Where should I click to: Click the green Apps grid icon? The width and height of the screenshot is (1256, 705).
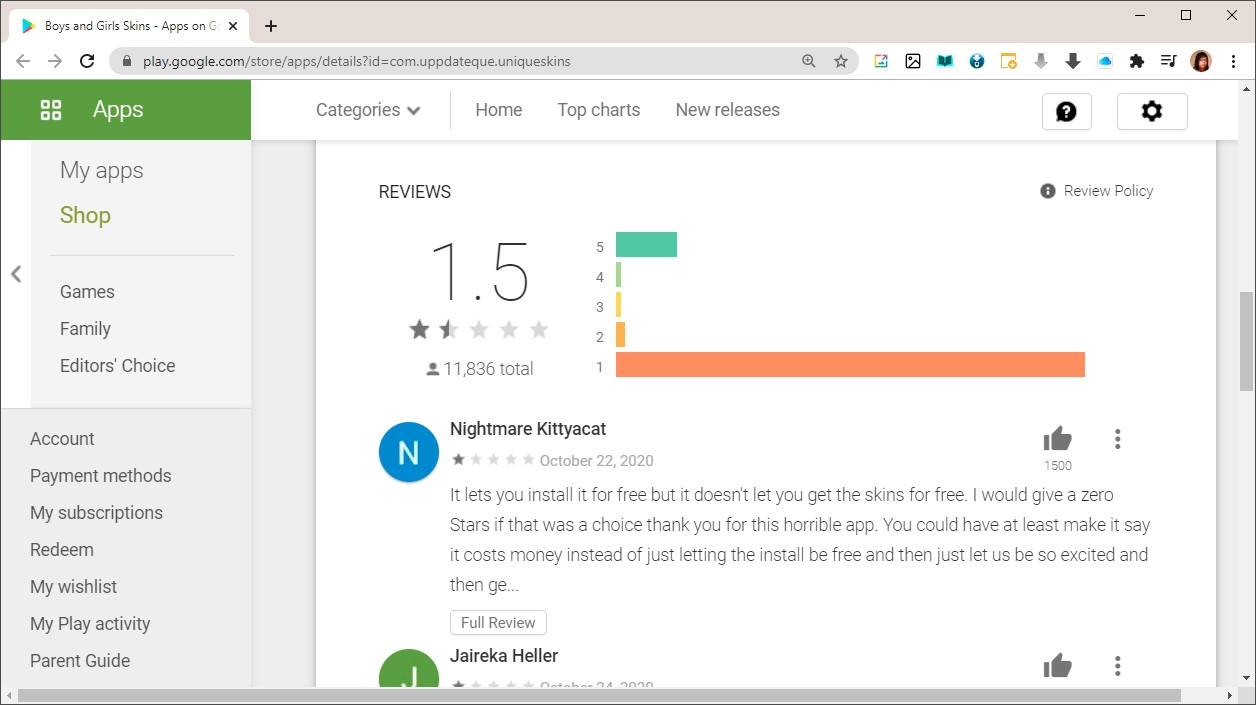pos(51,110)
